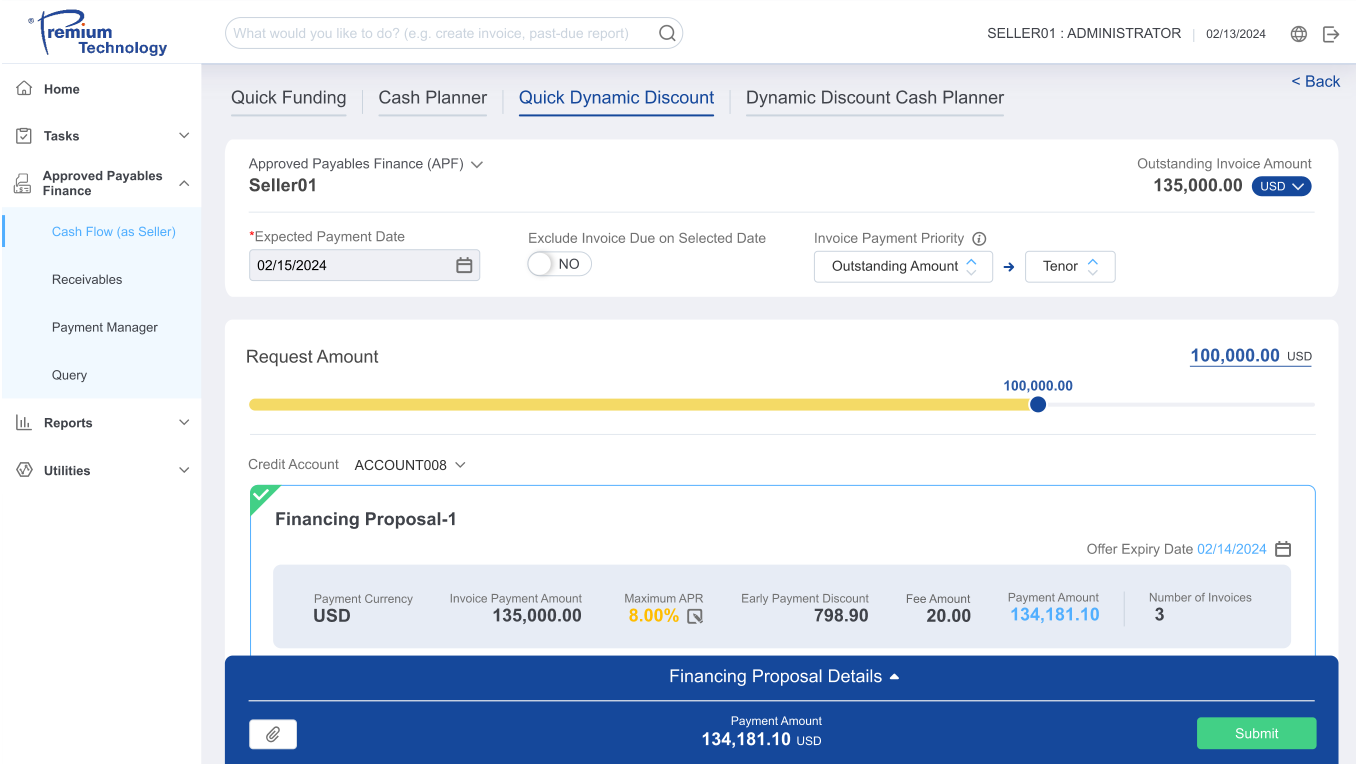Image resolution: width=1356 pixels, height=764 pixels.
Task: Click the 02/13/2024 date in header
Action: 1236,34
